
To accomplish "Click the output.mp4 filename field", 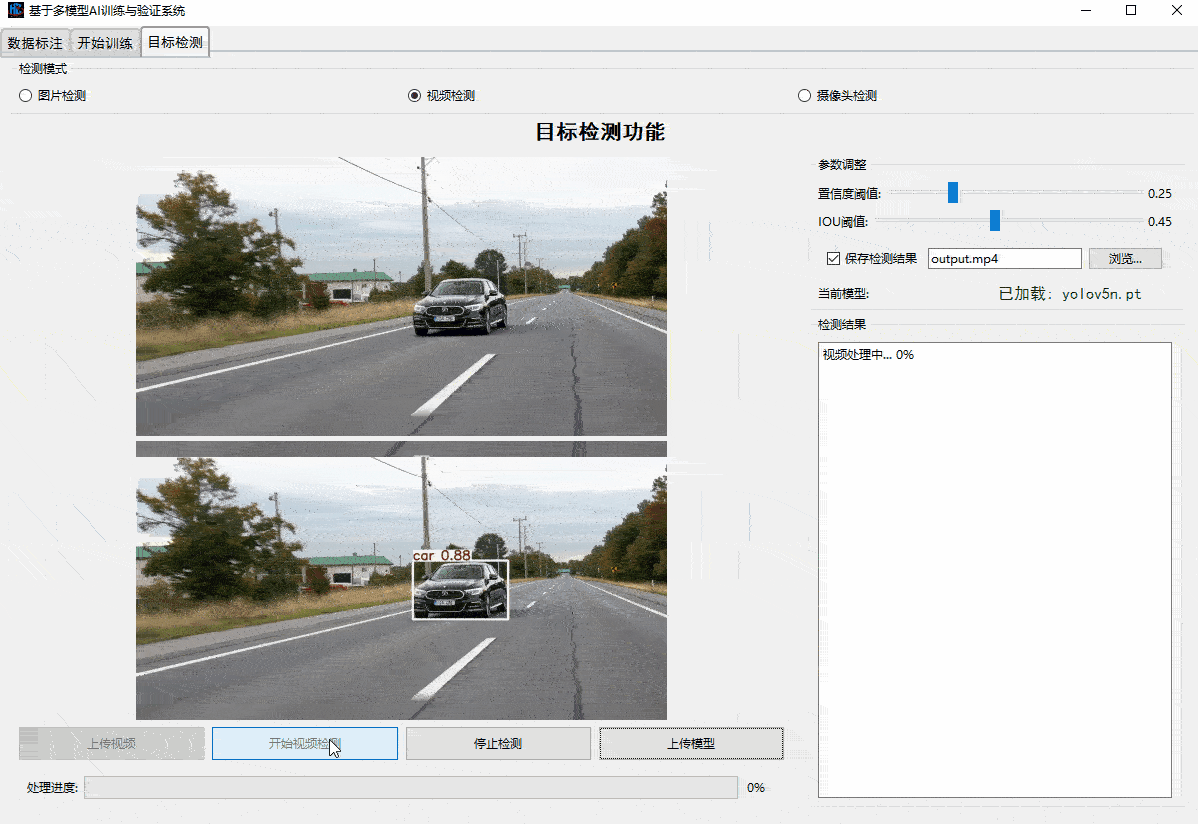I will [x=1005, y=258].
